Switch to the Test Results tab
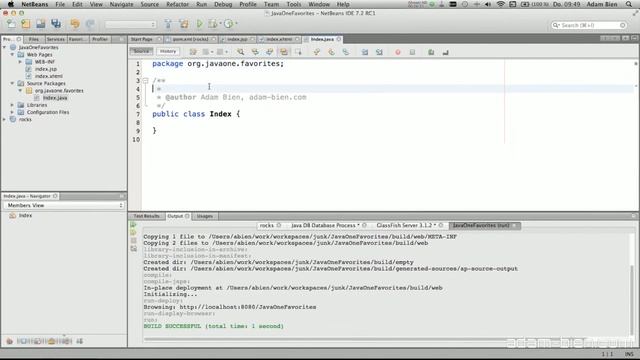This screenshot has width=640, height=360. pos(147,216)
